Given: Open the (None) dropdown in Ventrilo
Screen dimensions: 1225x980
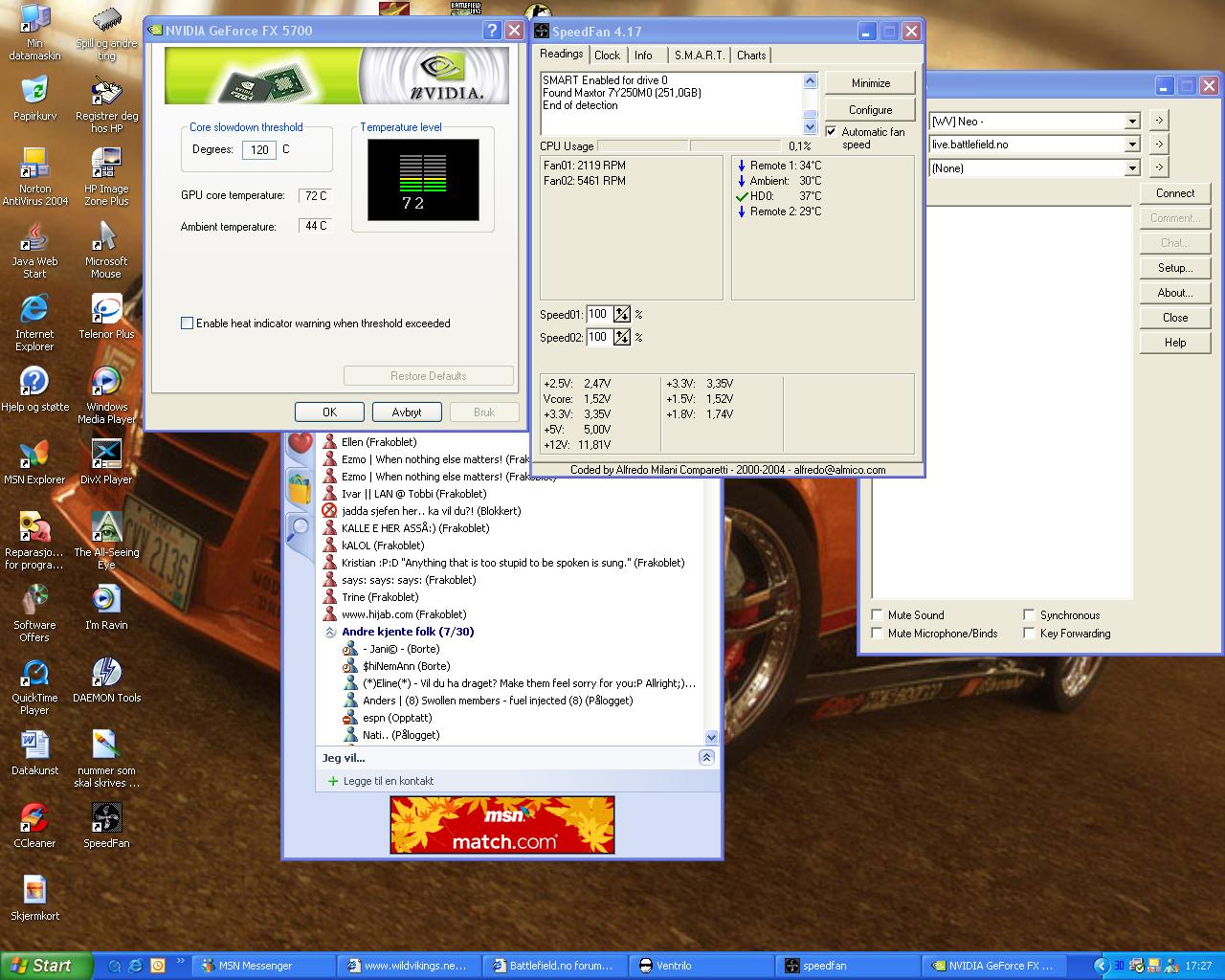Looking at the screenshot, I should [x=1132, y=168].
